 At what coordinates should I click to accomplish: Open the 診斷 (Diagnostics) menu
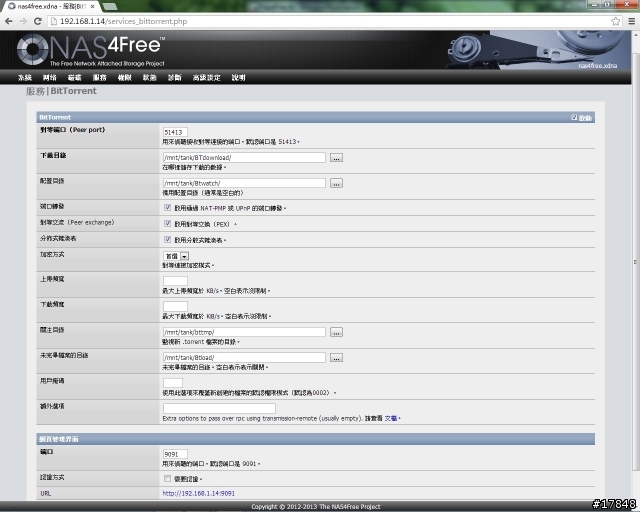pyautogui.click(x=175, y=78)
